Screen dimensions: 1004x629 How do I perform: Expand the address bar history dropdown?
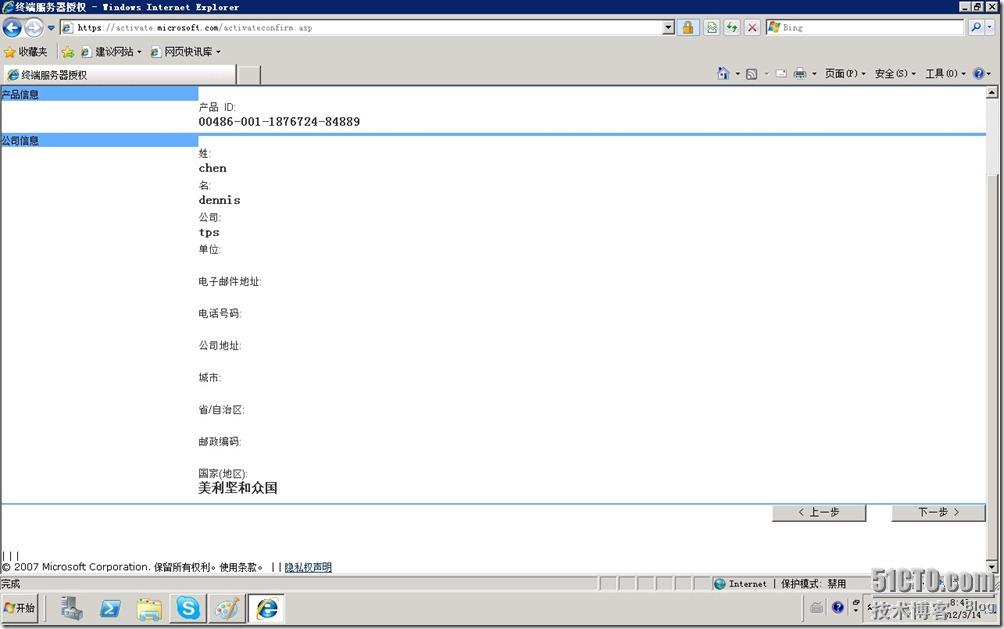click(668, 28)
